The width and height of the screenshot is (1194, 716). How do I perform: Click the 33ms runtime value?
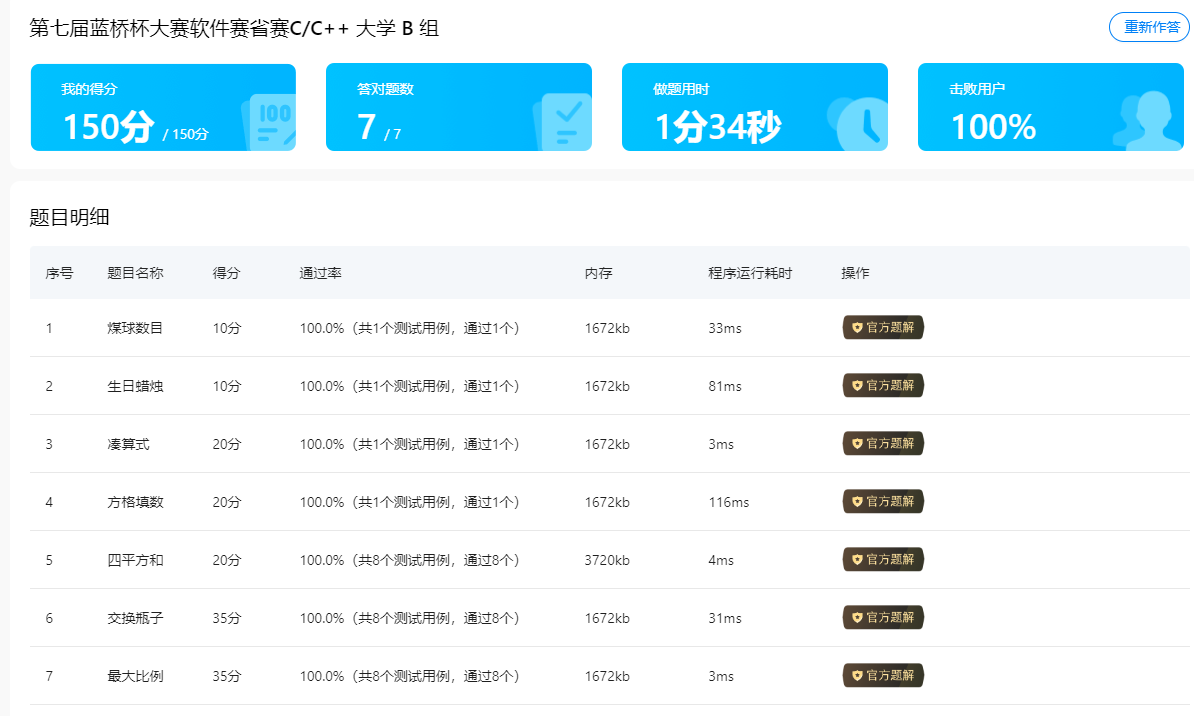point(725,328)
